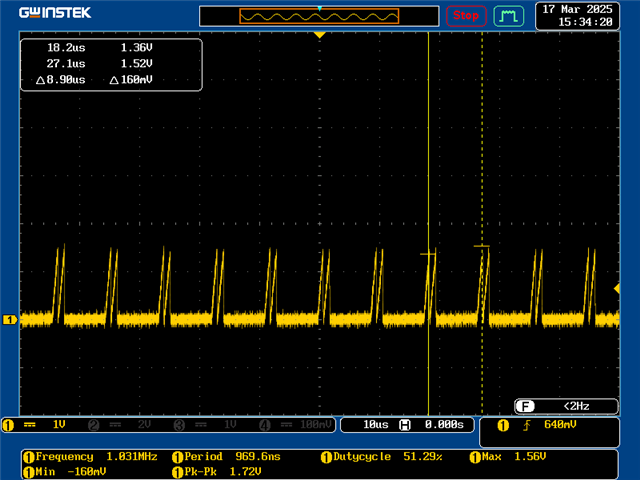Select channel 2 indicator showing 2V
The height and width of the screenshot is (480, 640).
pyautogui.click(x=120, y=425)
